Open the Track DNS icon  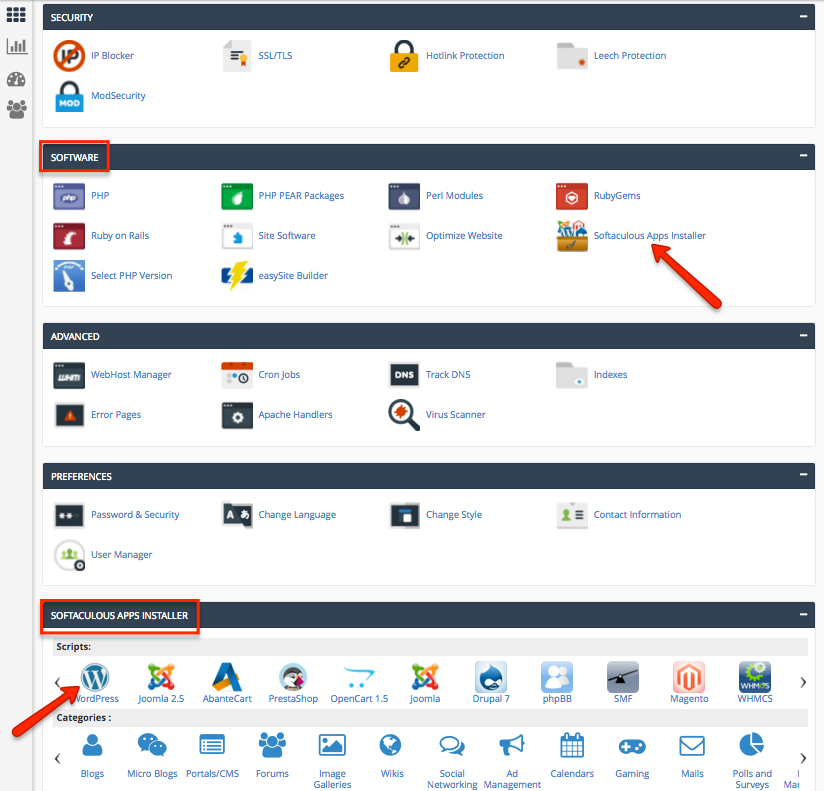[404, 375]
